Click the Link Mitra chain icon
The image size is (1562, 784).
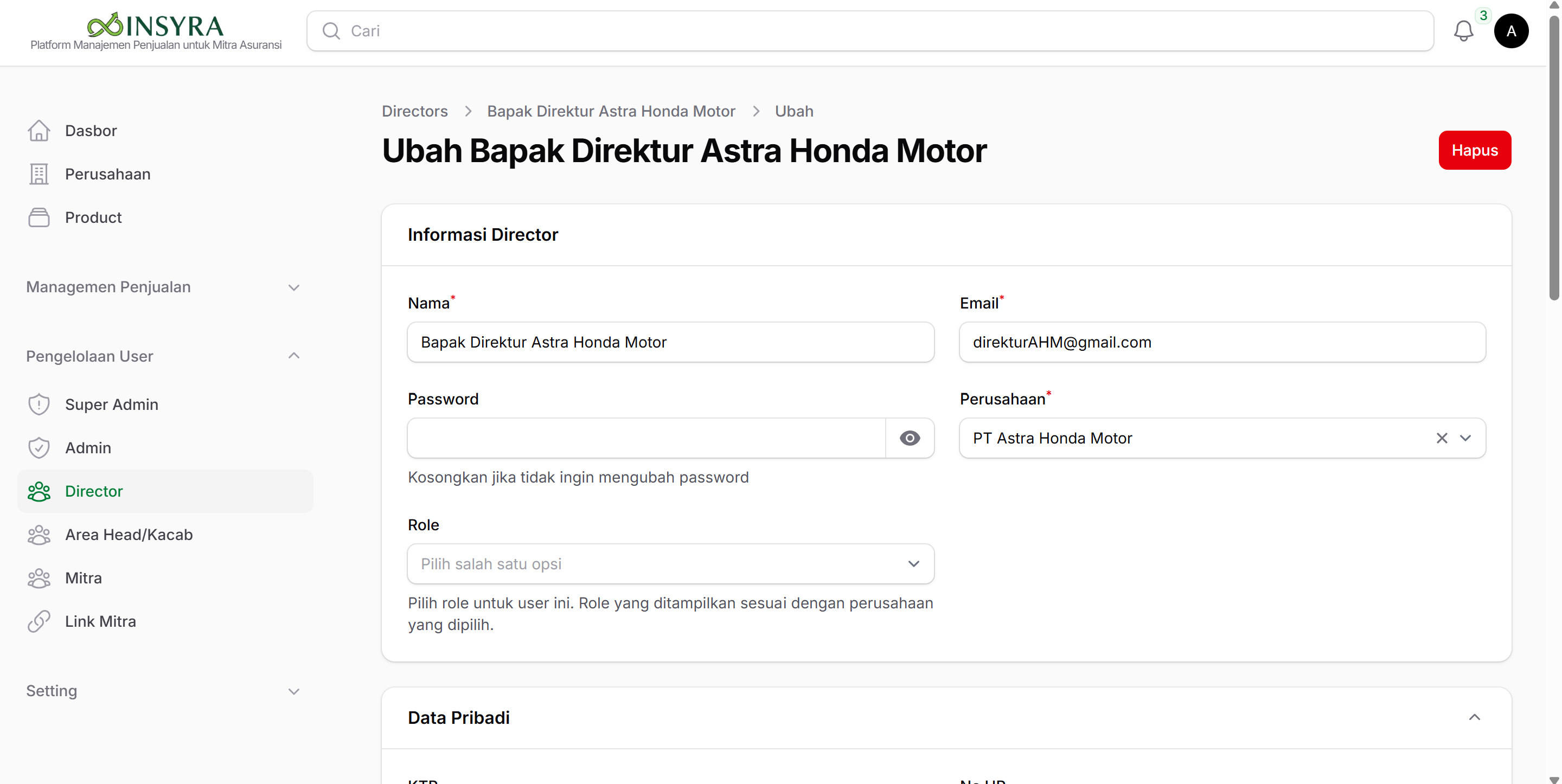[x=39, y=621]
